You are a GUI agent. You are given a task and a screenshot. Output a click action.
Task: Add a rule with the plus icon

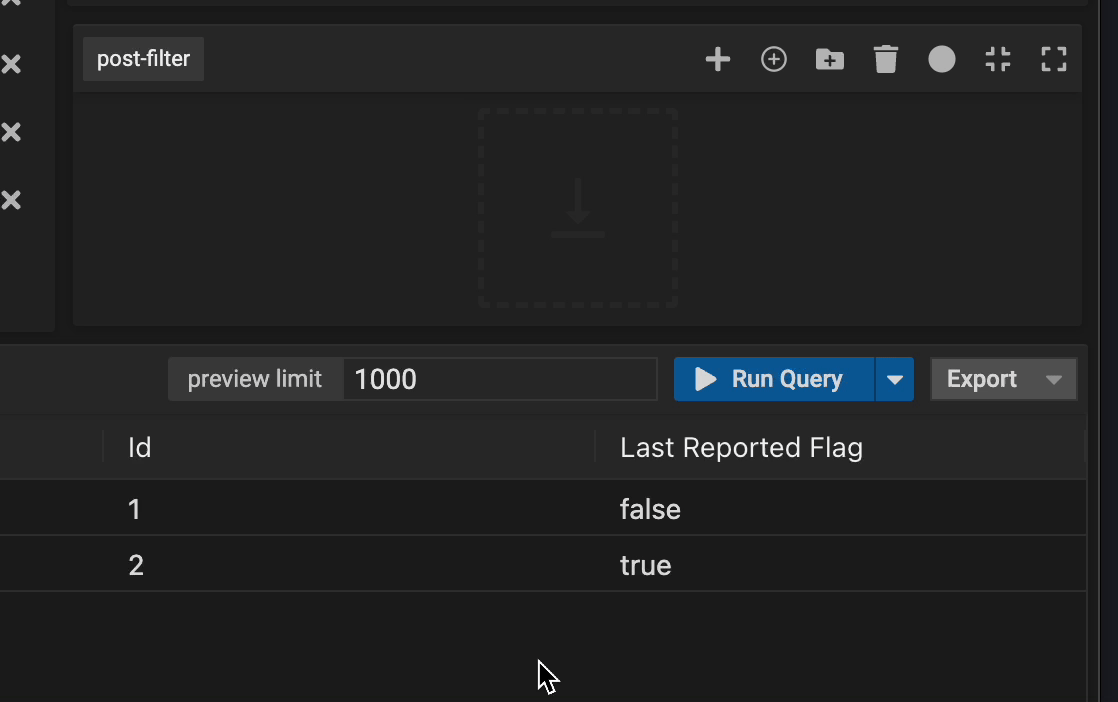pyautogui.click(x=717, y=59)
